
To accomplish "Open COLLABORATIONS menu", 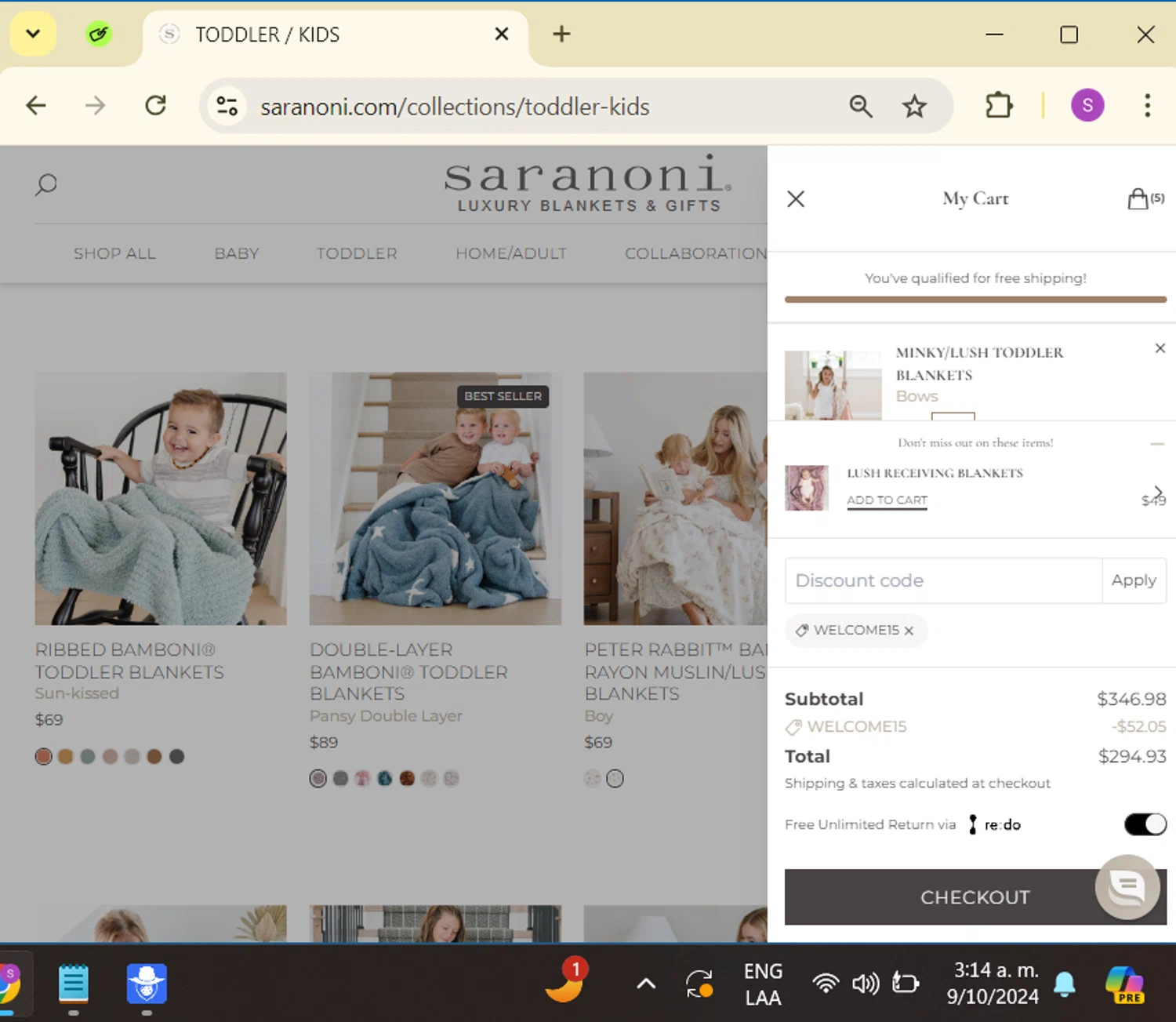I will [695, 253].
